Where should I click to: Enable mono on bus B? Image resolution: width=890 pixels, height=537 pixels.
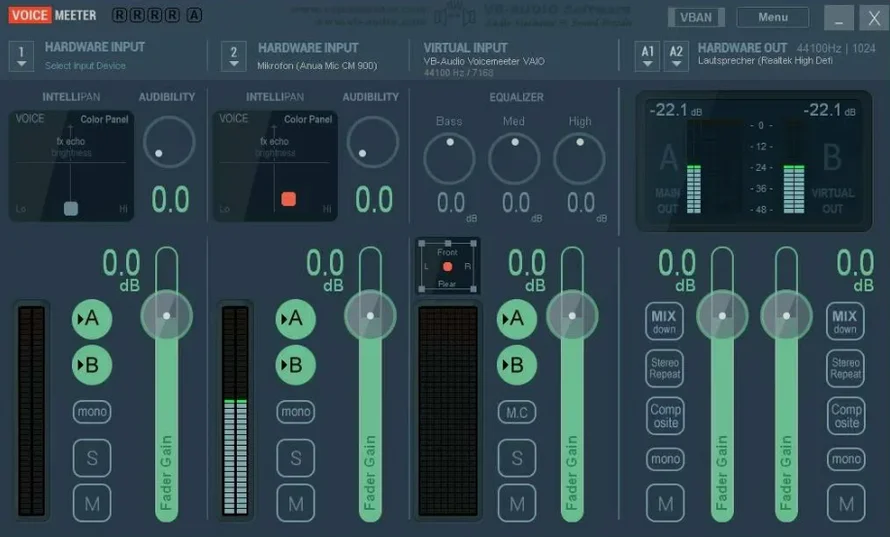(846, 459)
